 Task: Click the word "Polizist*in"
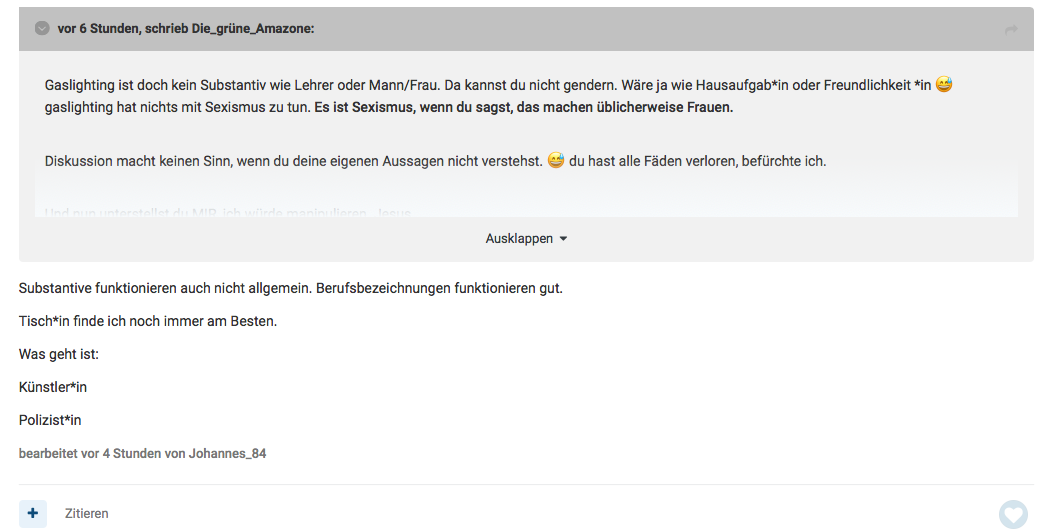click(x=50, y=420)
